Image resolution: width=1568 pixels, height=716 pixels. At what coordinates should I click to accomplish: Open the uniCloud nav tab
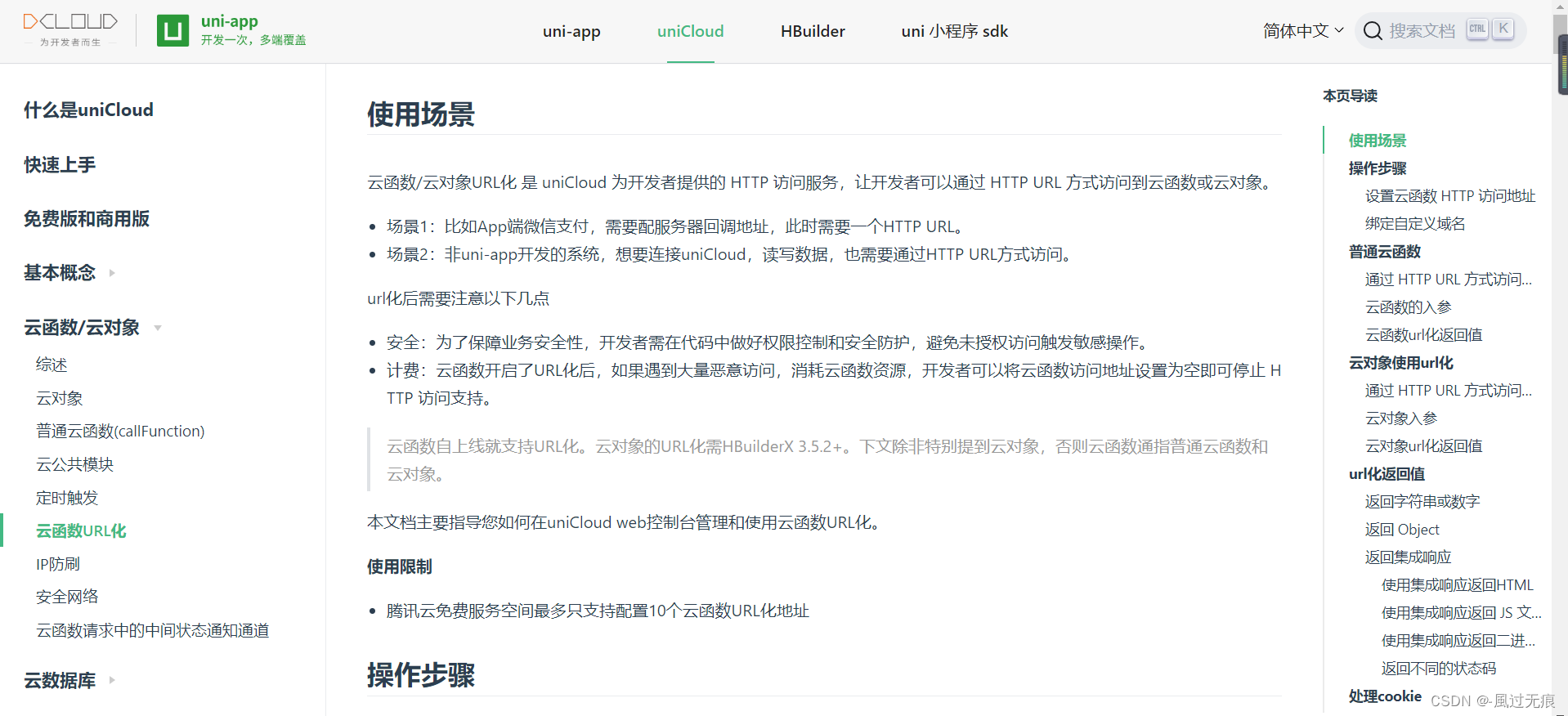[x=691, y=31]
